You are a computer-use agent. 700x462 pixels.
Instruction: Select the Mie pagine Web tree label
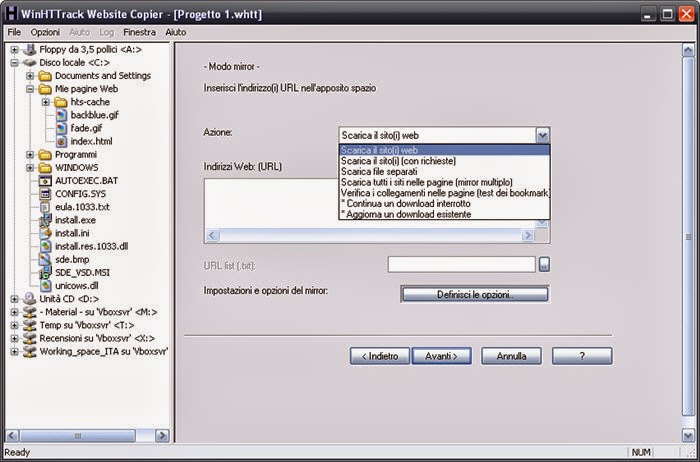87,89
